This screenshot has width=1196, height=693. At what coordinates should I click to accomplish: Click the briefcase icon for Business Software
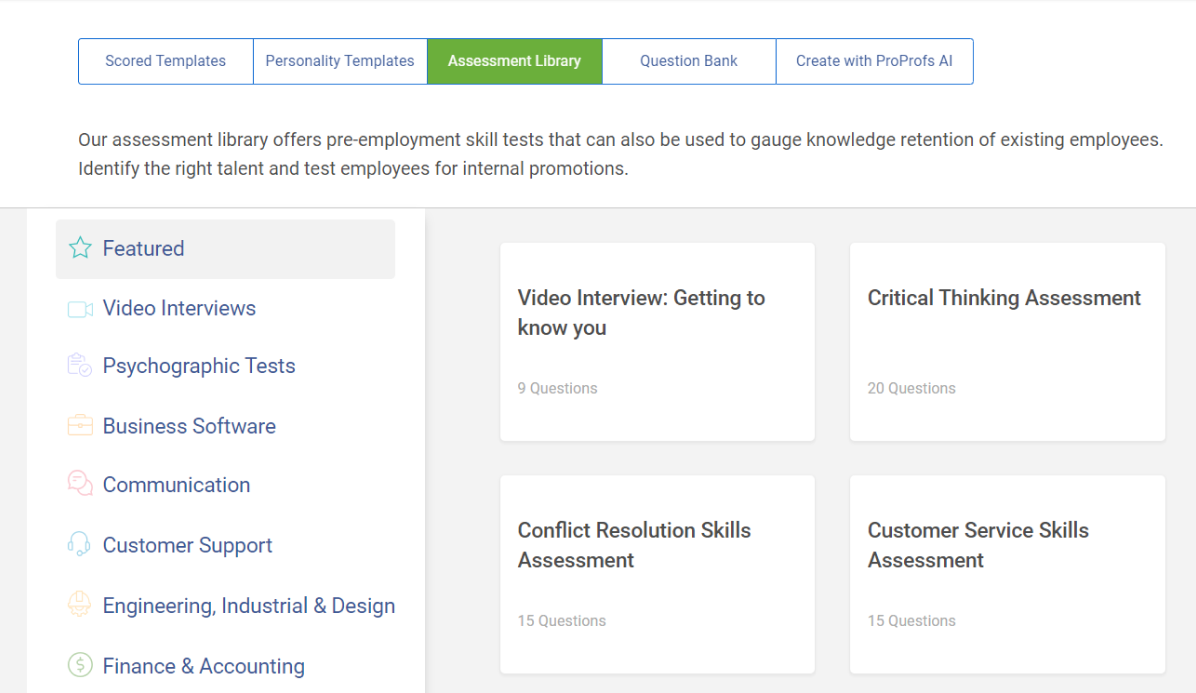click(x=80, y=426)
